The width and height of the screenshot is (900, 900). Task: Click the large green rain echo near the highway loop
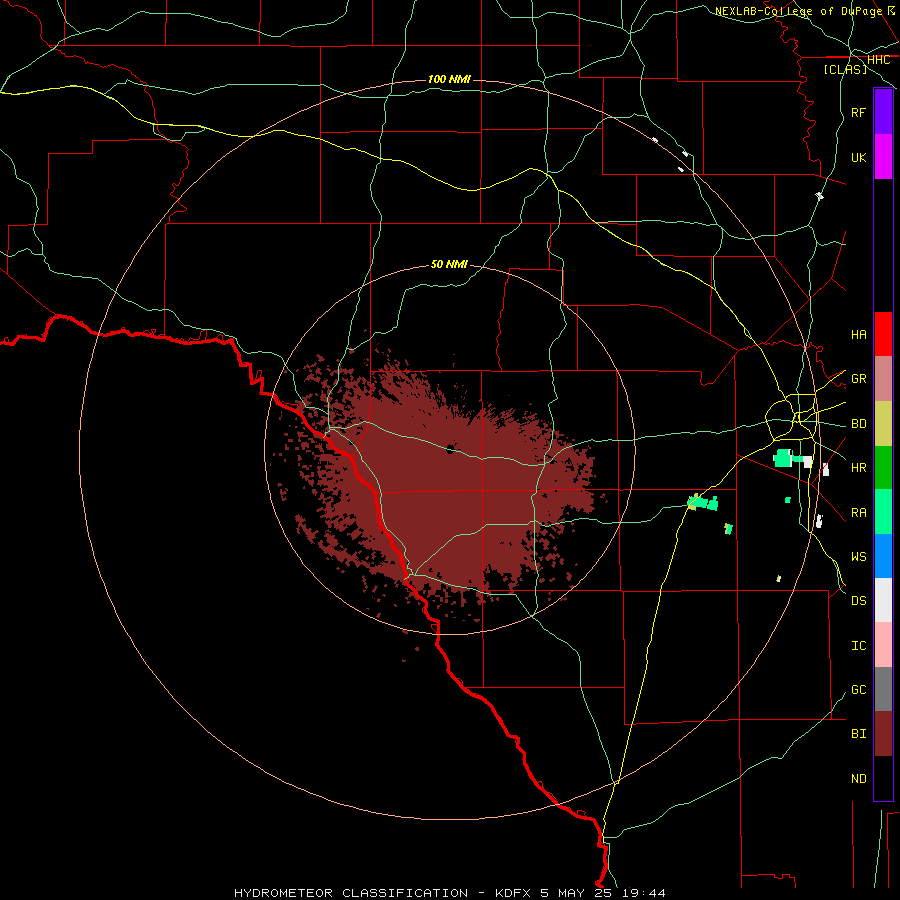coord(784,458)
